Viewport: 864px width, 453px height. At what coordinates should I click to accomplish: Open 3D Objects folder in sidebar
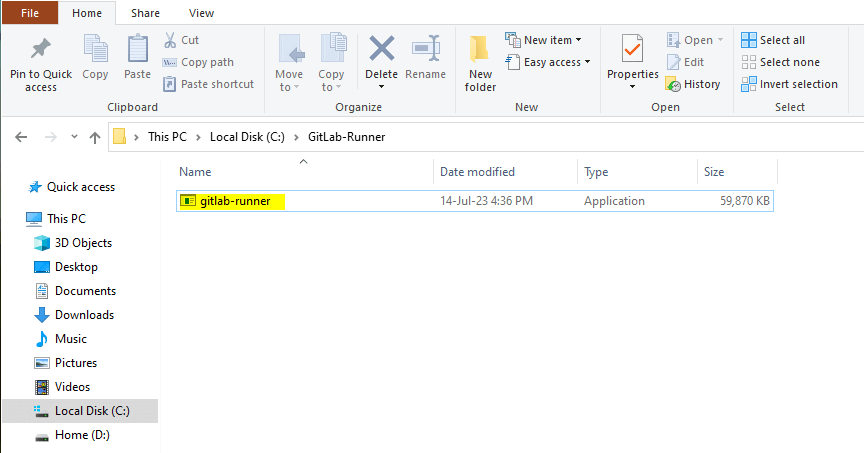(x=73, y=243)
